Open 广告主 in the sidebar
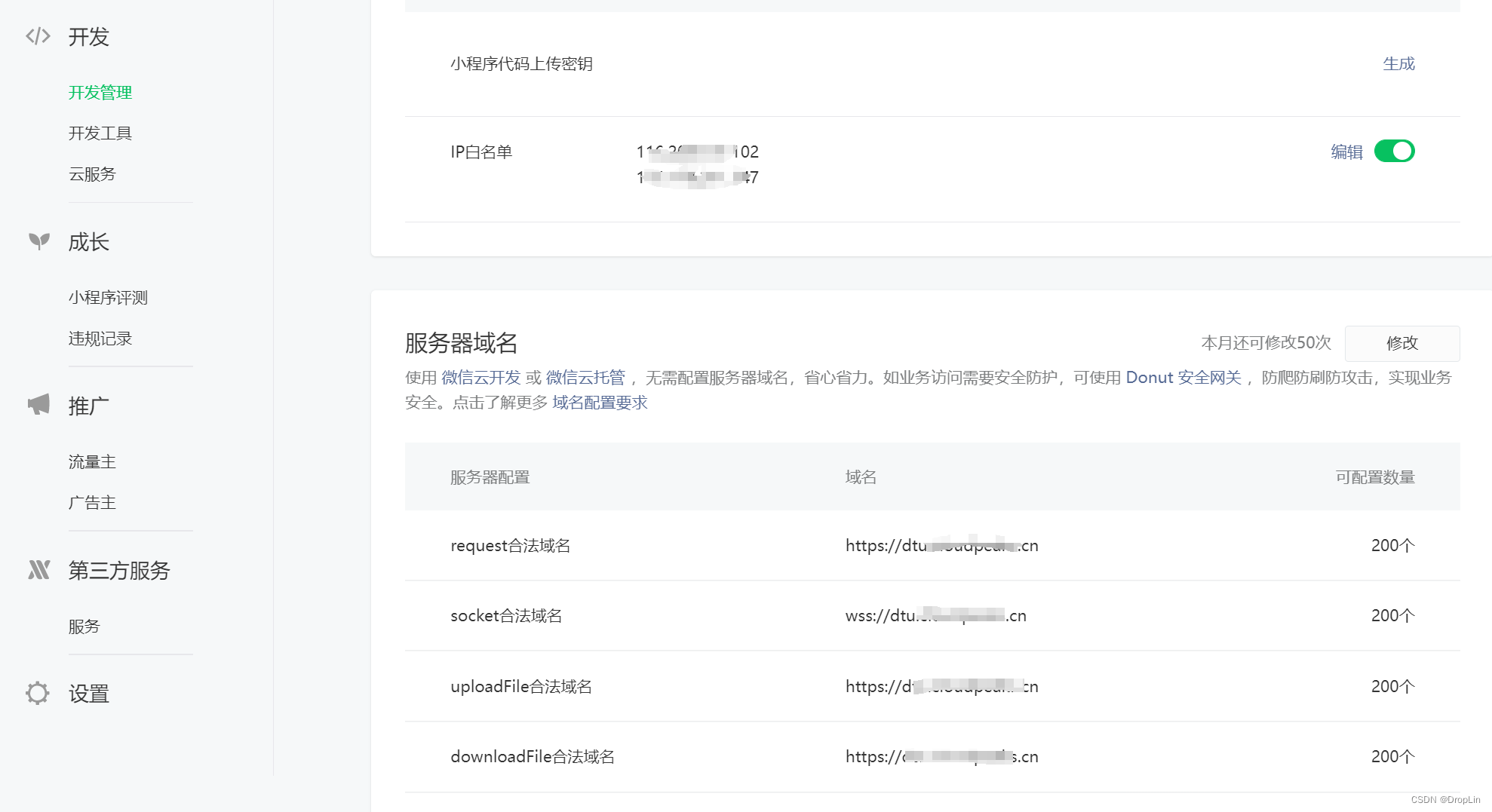 [x=92, y=503]
